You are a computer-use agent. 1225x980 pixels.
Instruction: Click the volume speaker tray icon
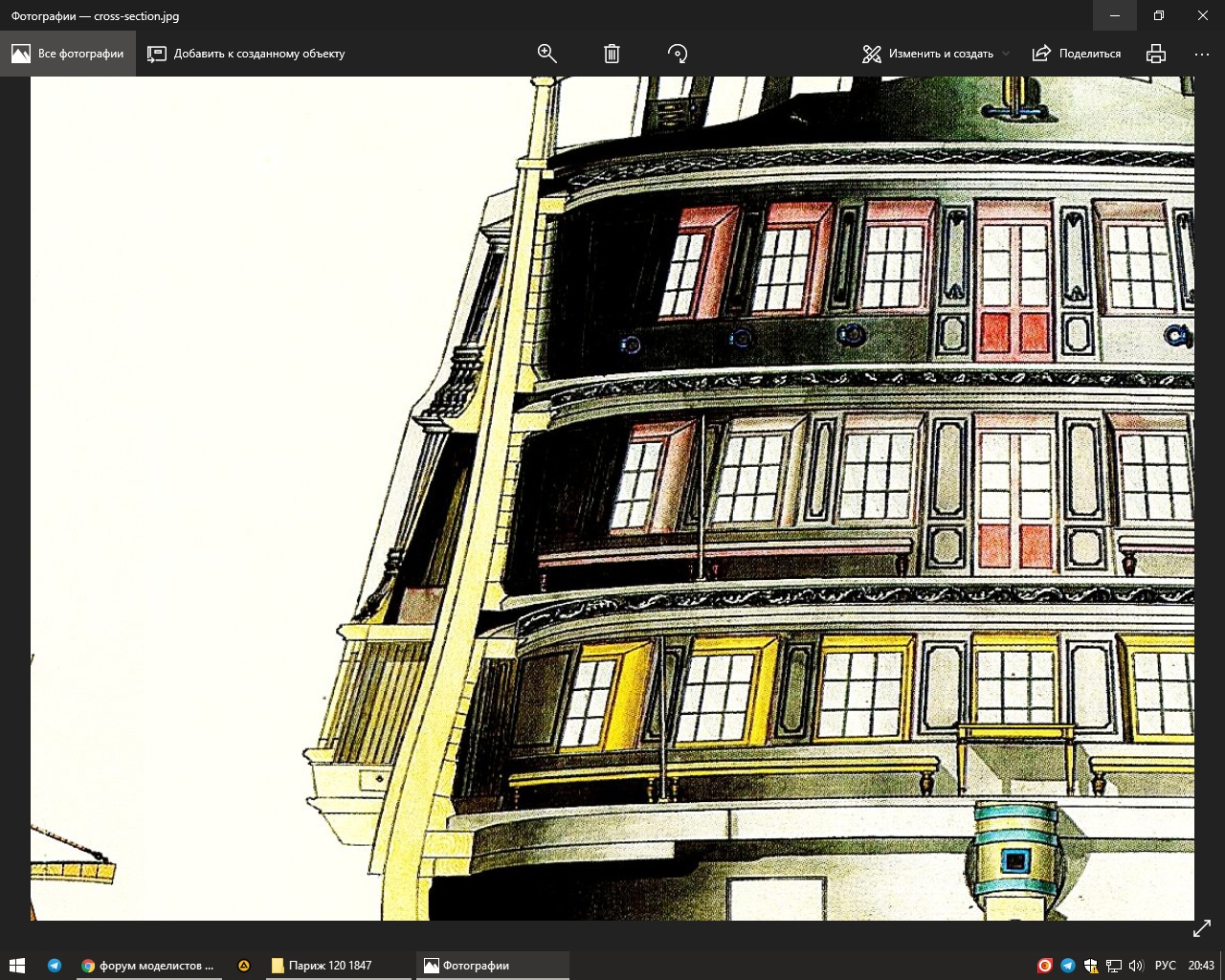tap(1136, 966)
